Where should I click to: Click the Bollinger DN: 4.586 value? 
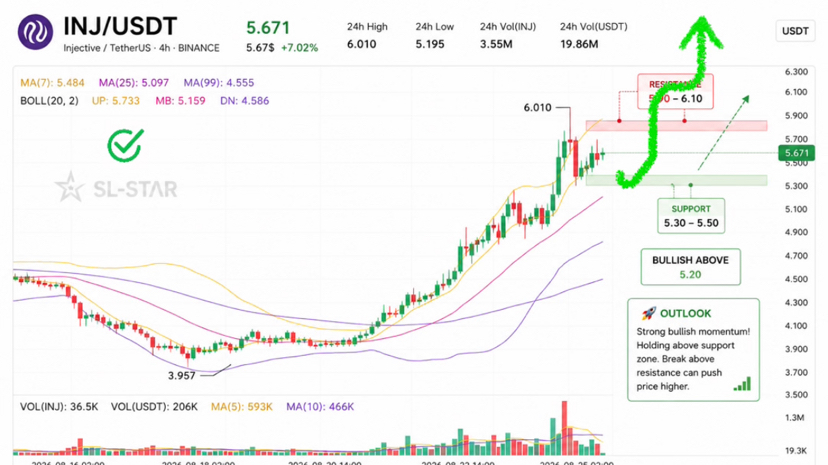244,101
